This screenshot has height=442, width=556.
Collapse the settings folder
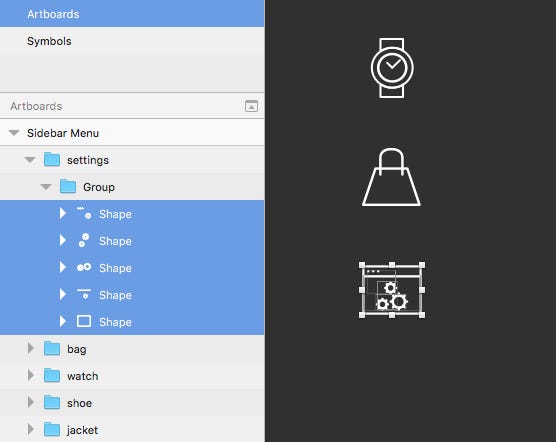point(30,160)
